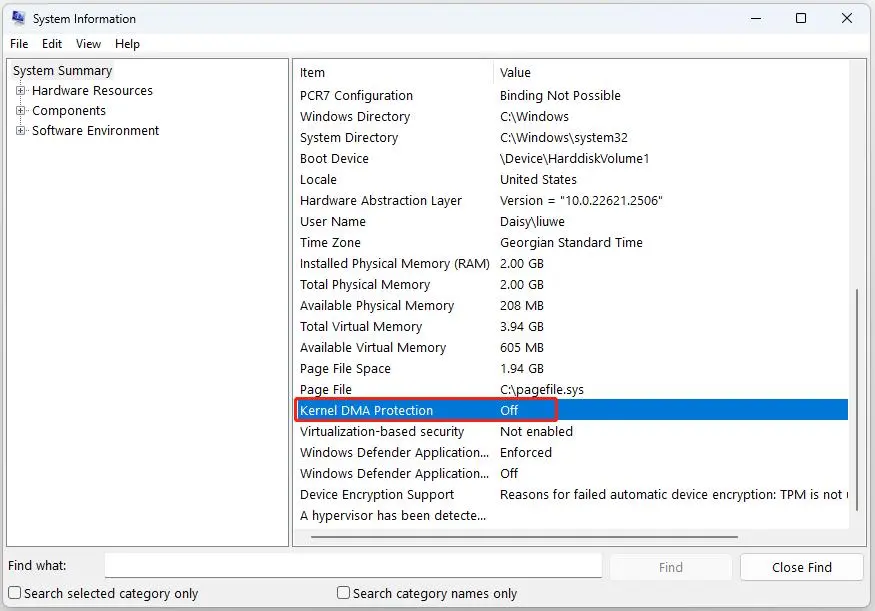Close the System Information window
This screenshot has width=875, height=611.
pyautogui.click(x=847, y=18)
